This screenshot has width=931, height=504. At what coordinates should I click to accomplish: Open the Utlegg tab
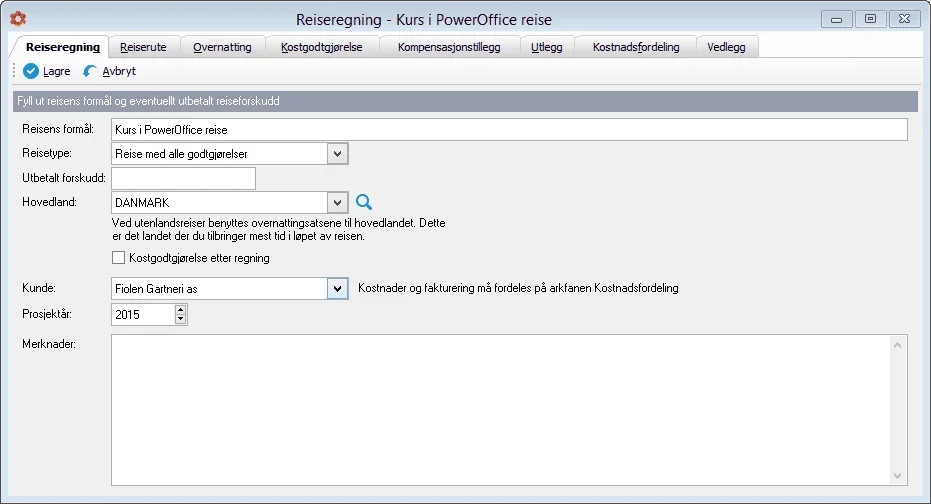[x=547, y=47]
